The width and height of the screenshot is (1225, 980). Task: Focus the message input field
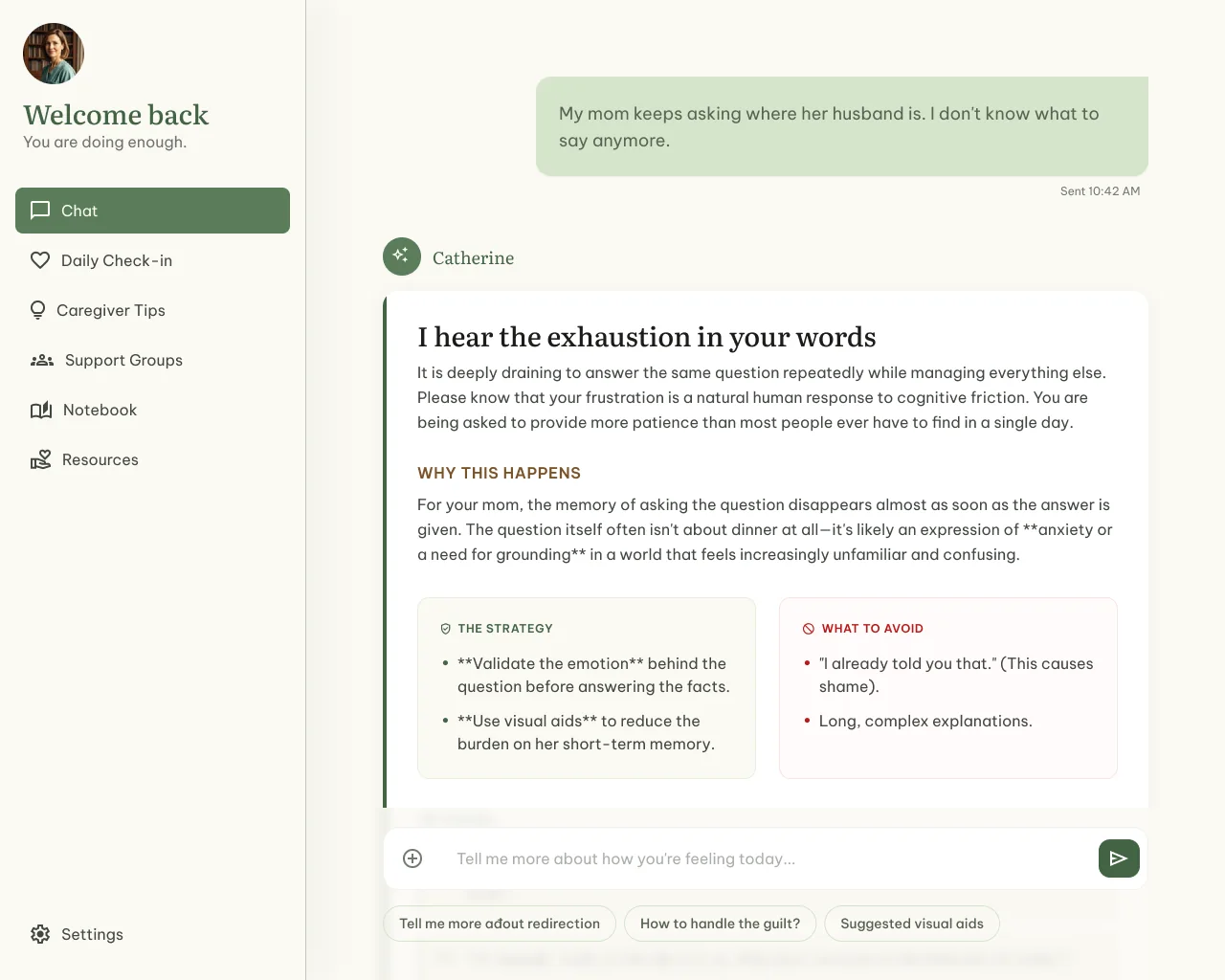point(766,858)
